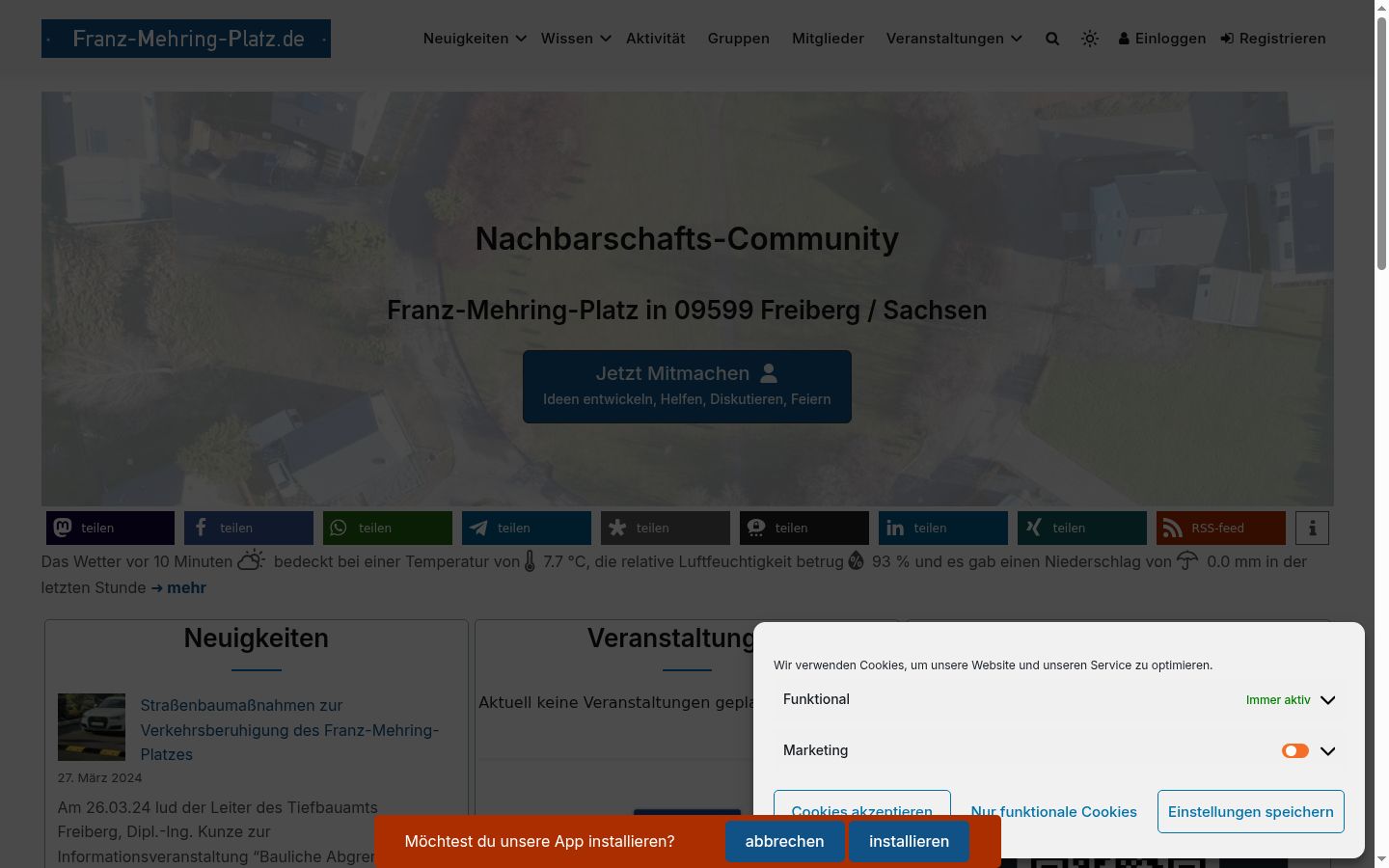Screen dimensions: 1389x868
Task: Open the Straßenbaumaßnahmen news article link
Action: pyautogui.click(x=289, y=730)
